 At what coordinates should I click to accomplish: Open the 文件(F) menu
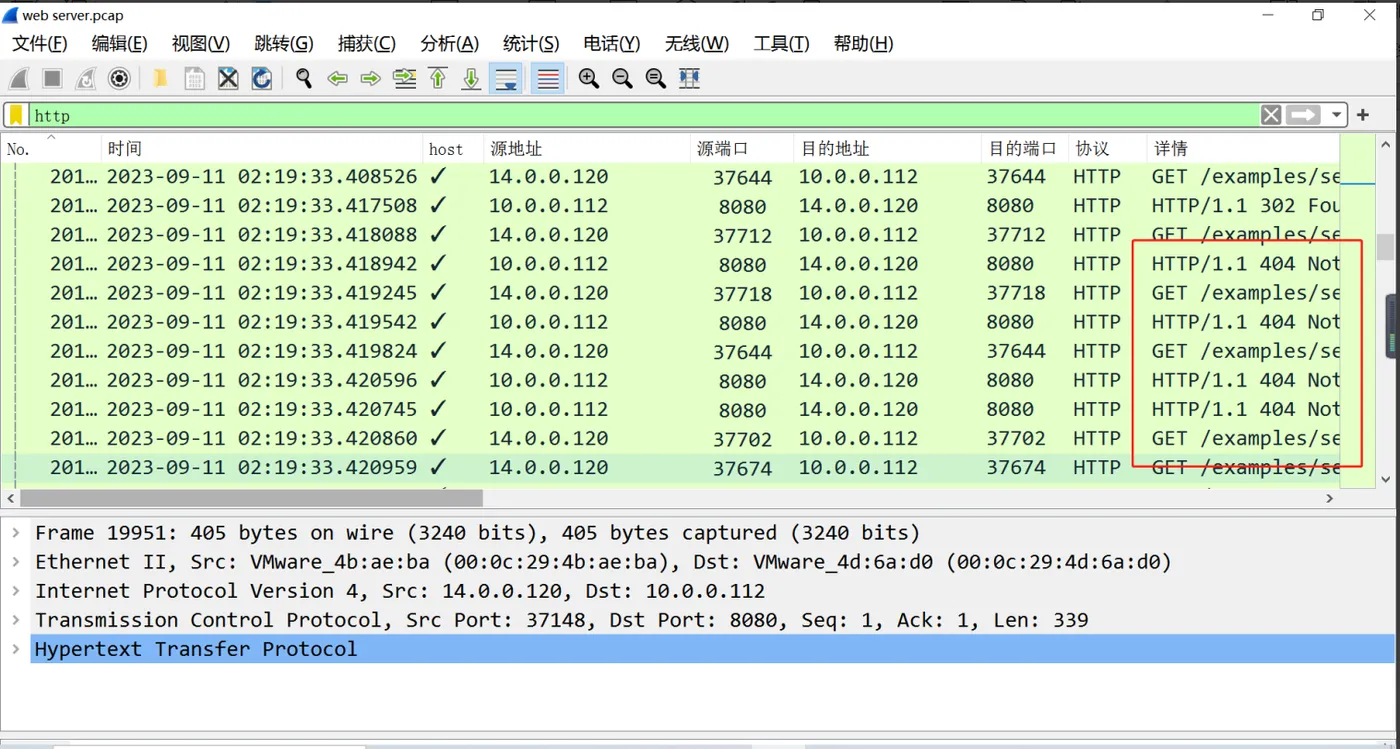39,43
